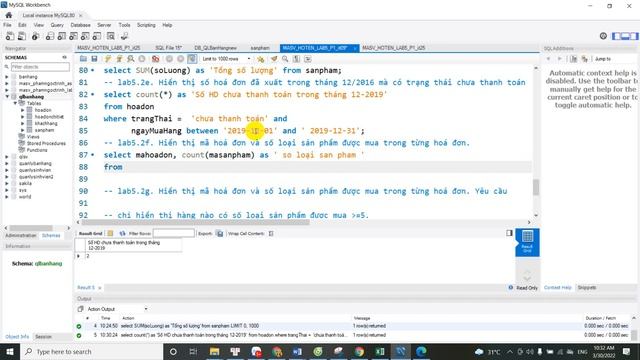The width and height of the screenshot is (640, 360).
Task: Toggle continue-on-error execution mode
Action: [156, 59]
